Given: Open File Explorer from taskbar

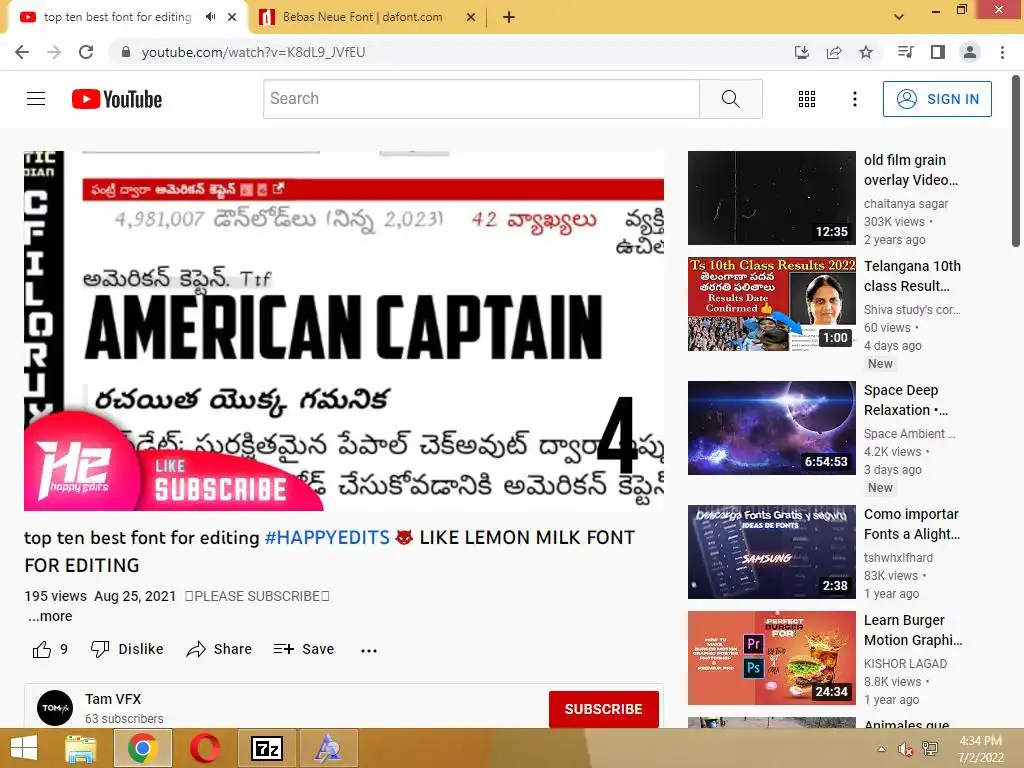Looking at the screenshot, I should point(80,748).
